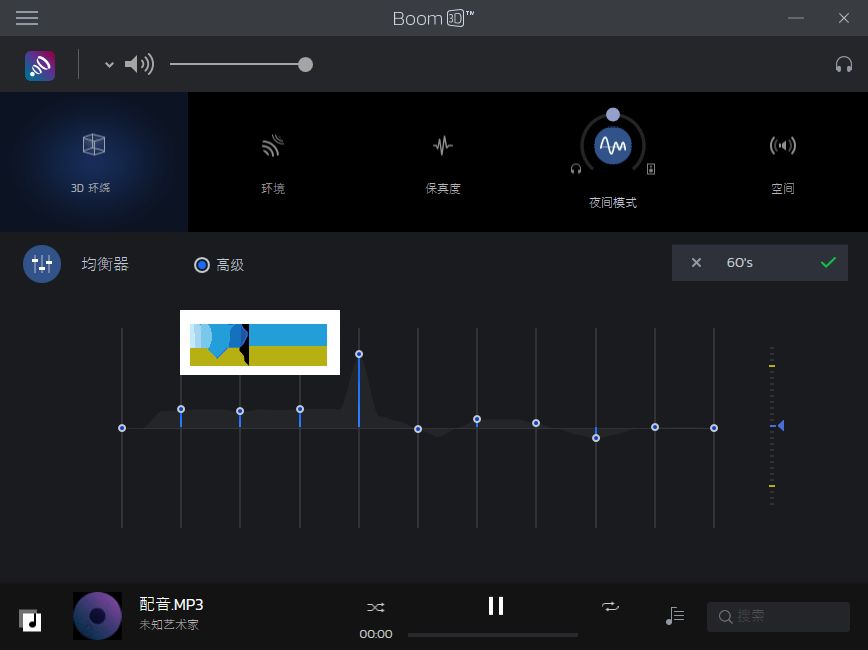
Task: Click the preamp gain triangle marker
Action: tap(781, 425)
